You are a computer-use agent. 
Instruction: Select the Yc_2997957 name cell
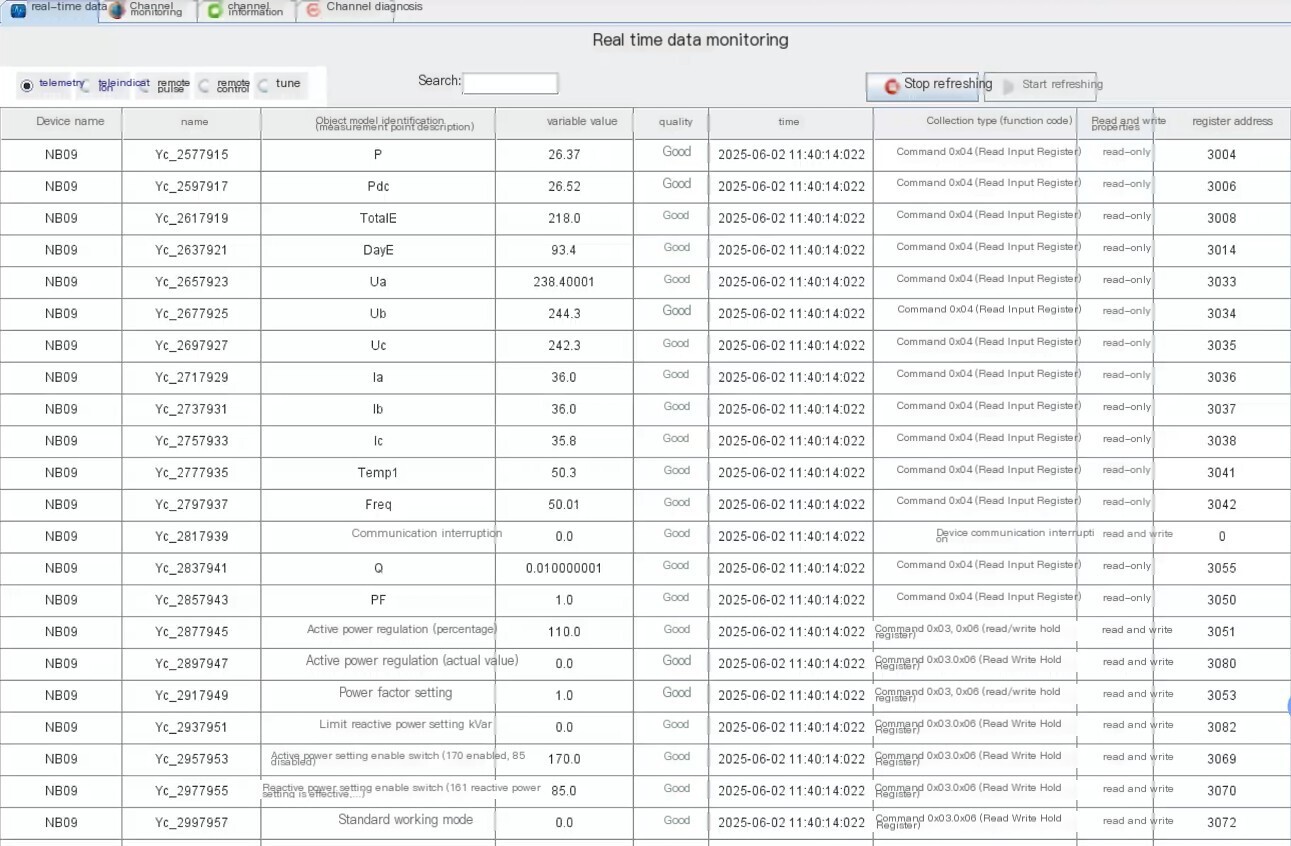192,823
